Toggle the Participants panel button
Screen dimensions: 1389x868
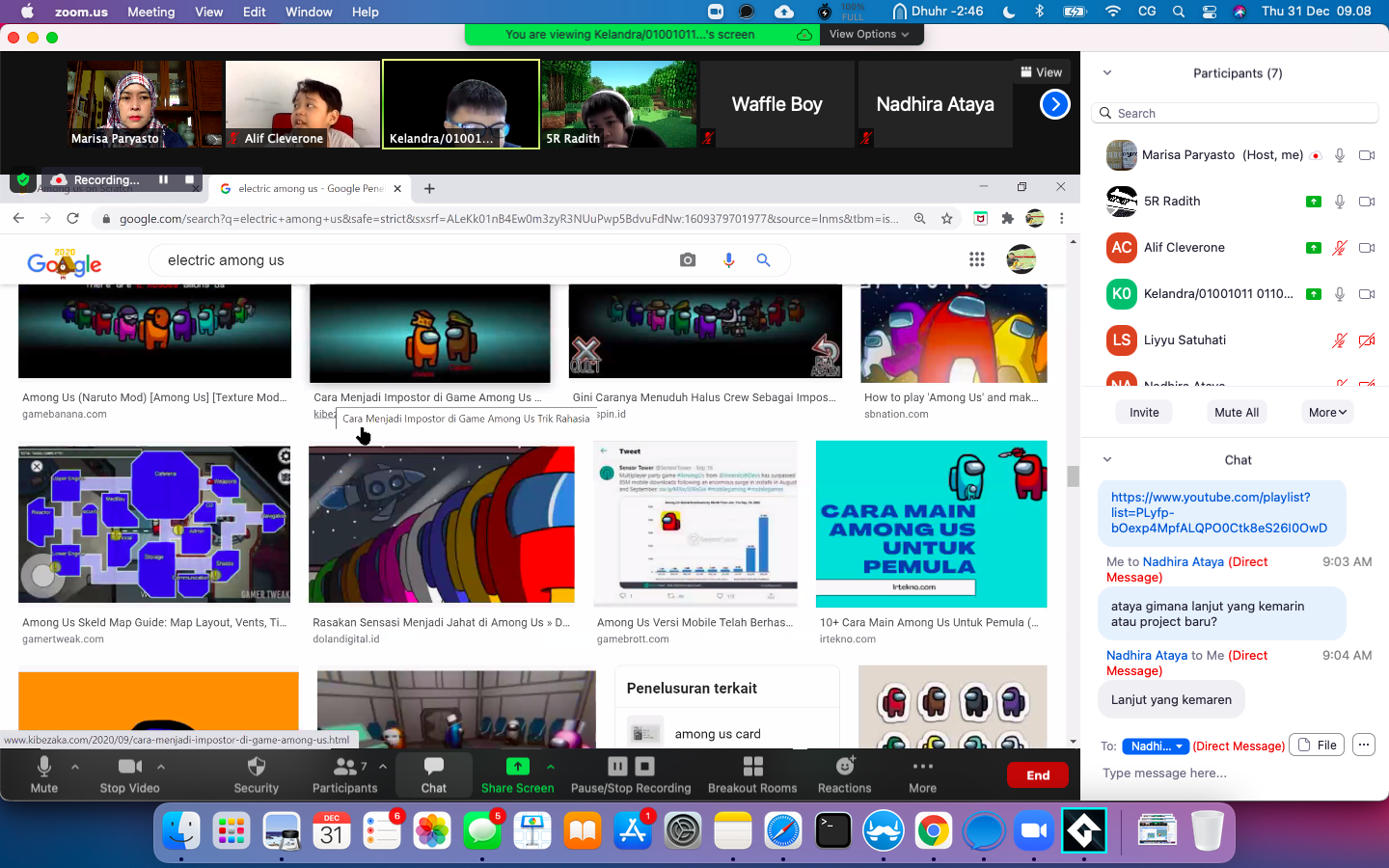344,774
